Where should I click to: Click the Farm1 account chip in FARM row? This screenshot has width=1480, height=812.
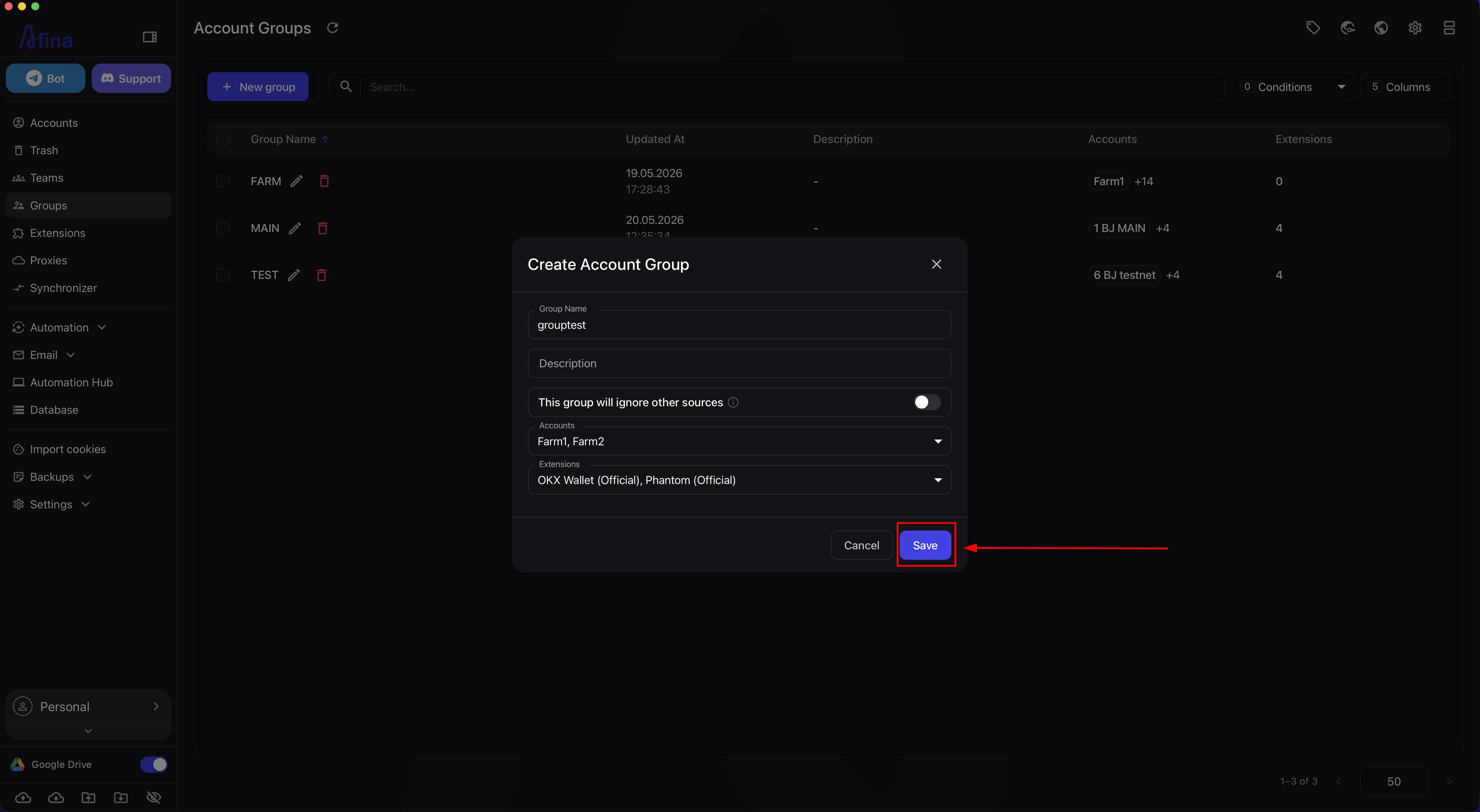pyautogui.click(x=1108, y=181)
